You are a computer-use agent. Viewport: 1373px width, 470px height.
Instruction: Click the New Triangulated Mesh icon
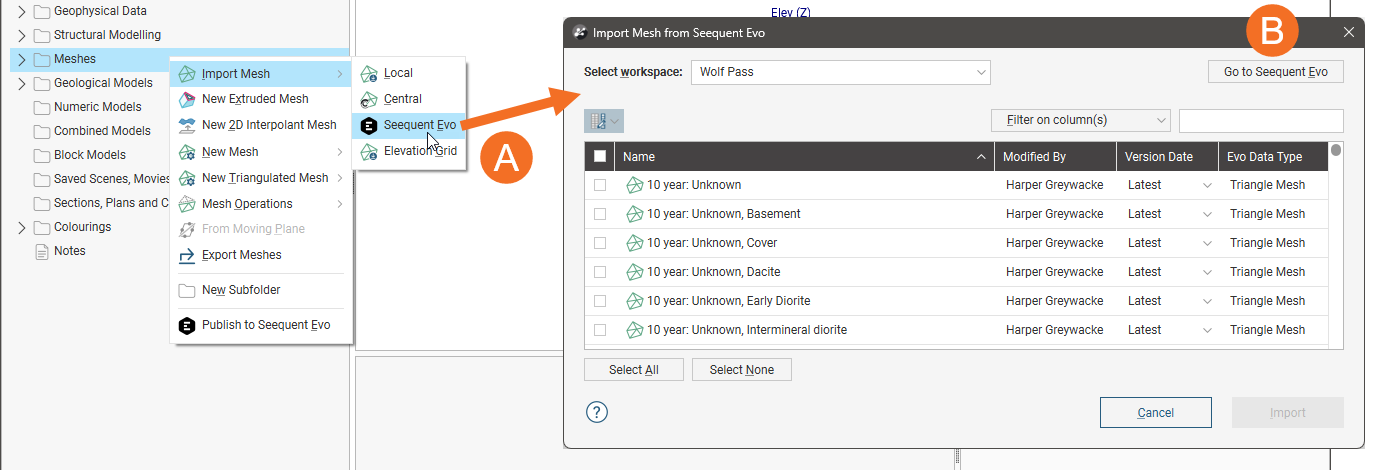[186, 178]
